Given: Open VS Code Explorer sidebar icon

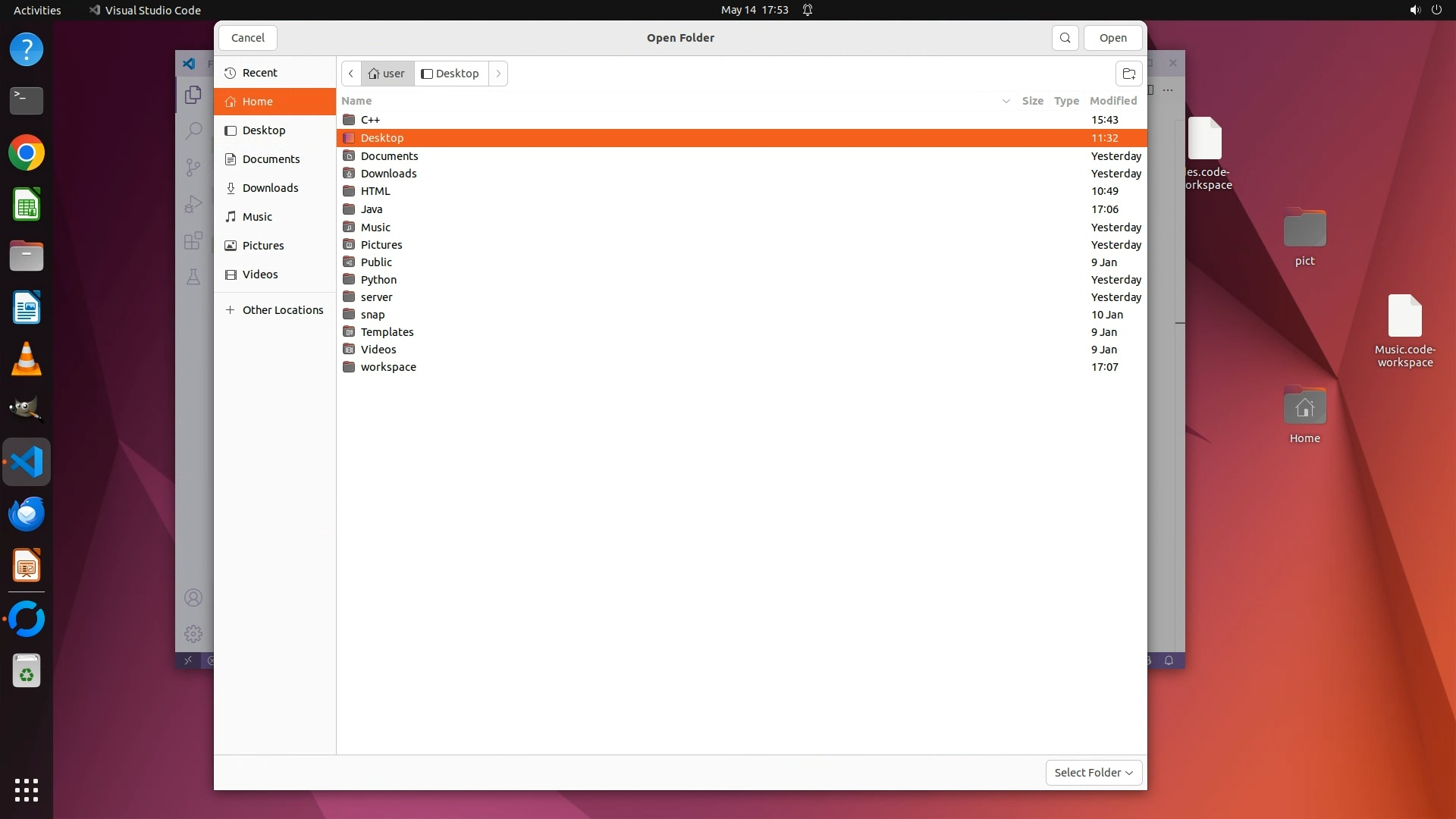Looking at the screenshot, I should coord(193,95).
